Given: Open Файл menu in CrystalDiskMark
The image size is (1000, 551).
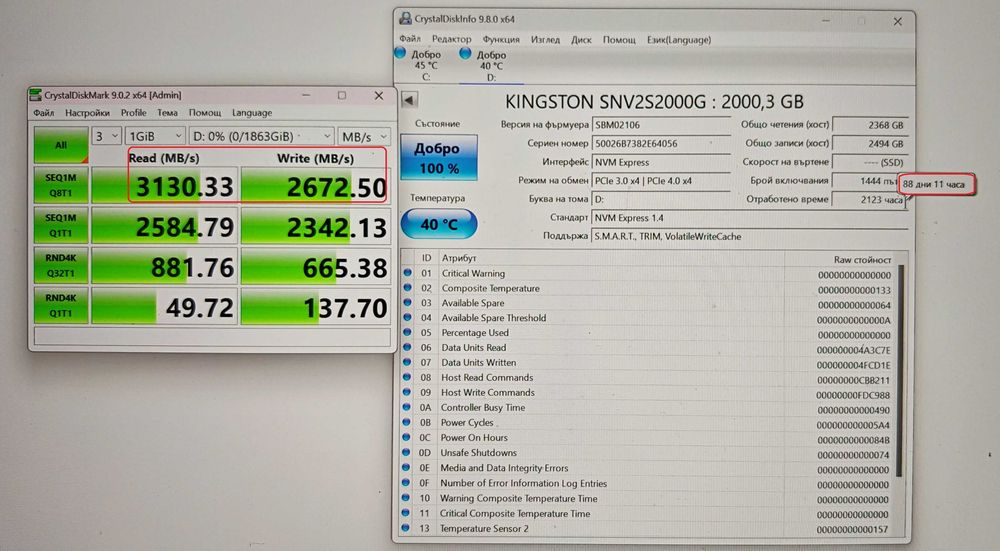Looking at the screenshot, I should [x=43, y=113].
